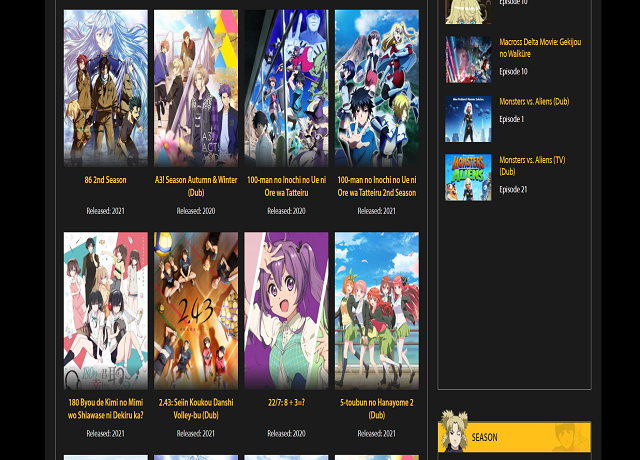Select Monsters vs. Aliens (TV) (Dub) link

(533, 166)
